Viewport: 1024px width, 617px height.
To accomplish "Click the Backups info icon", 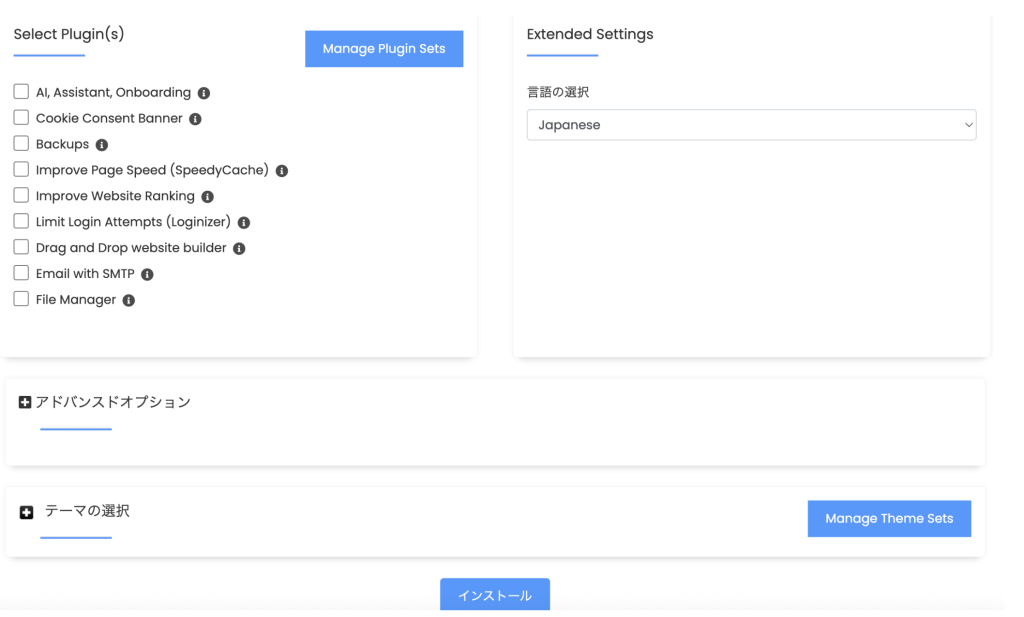I will [102, 145].
